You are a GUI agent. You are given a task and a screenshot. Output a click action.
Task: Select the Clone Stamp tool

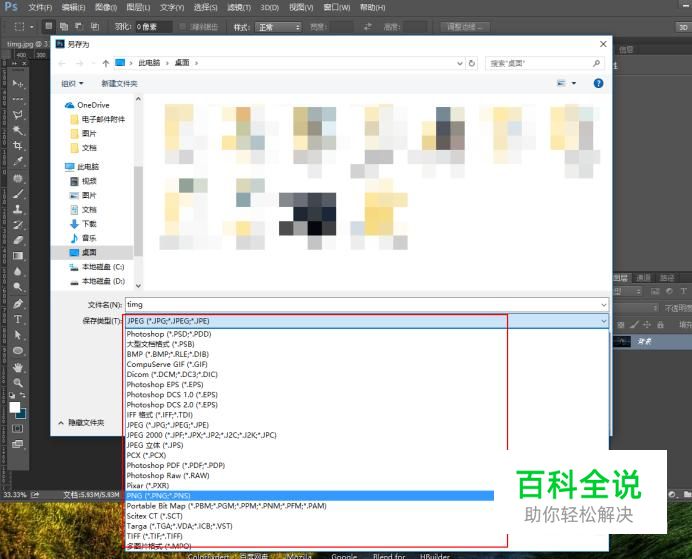point(18,209)
